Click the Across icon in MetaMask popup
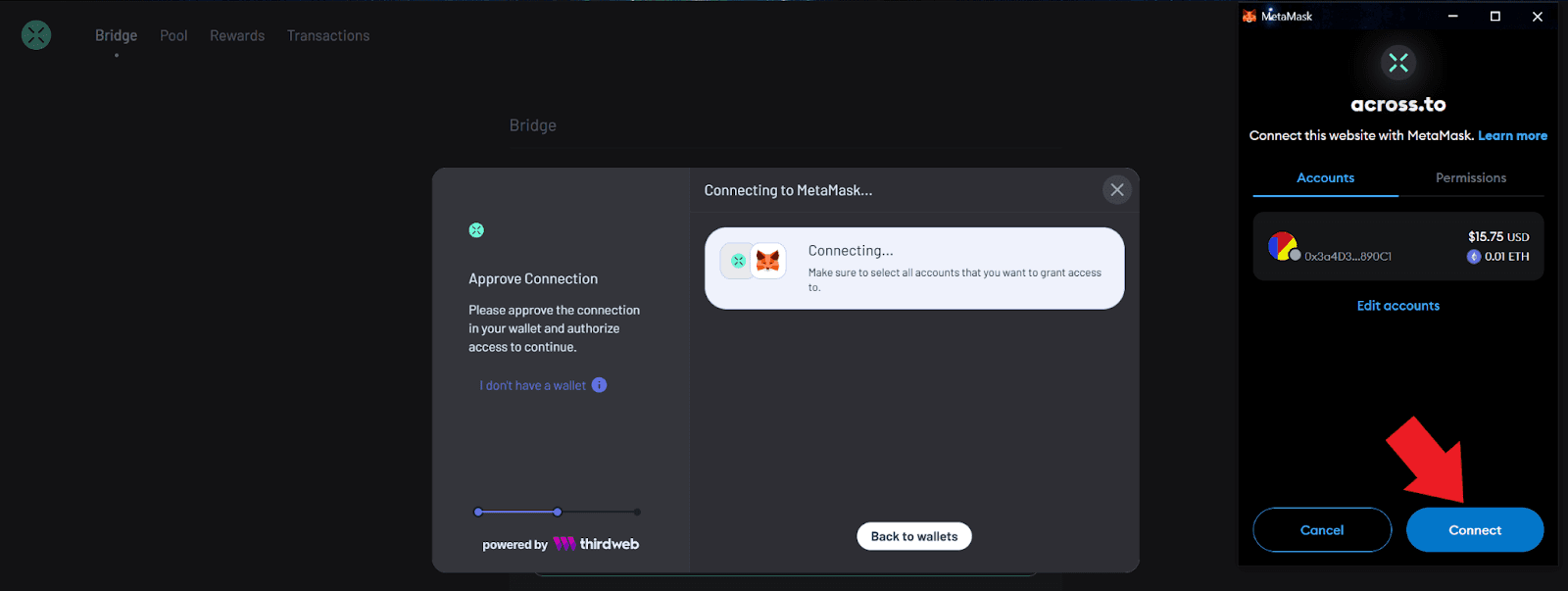 click(1397, 63)
